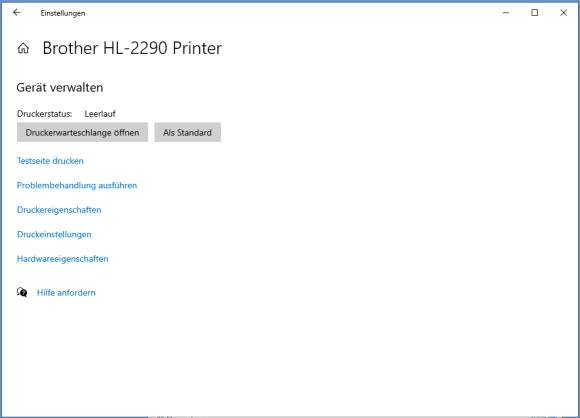The height and width of the screenshot is (418, 580).
Task: Click the help chat bubble icon
Action: click(x=22, y=292)
